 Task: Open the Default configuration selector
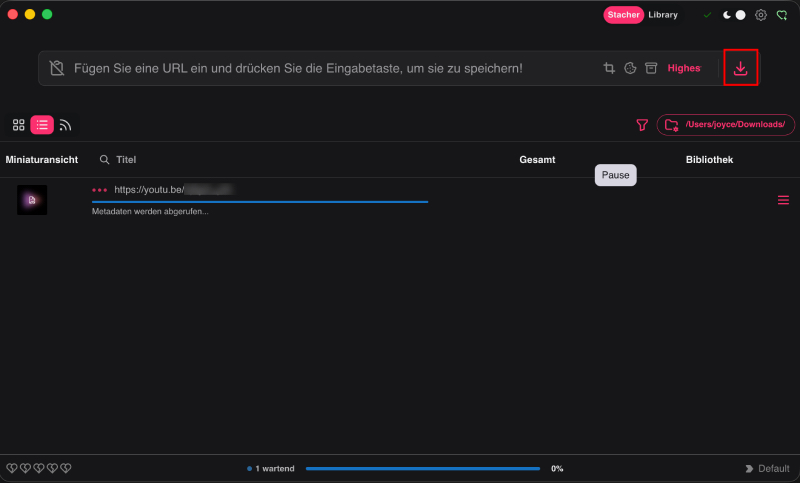point(767,469)
